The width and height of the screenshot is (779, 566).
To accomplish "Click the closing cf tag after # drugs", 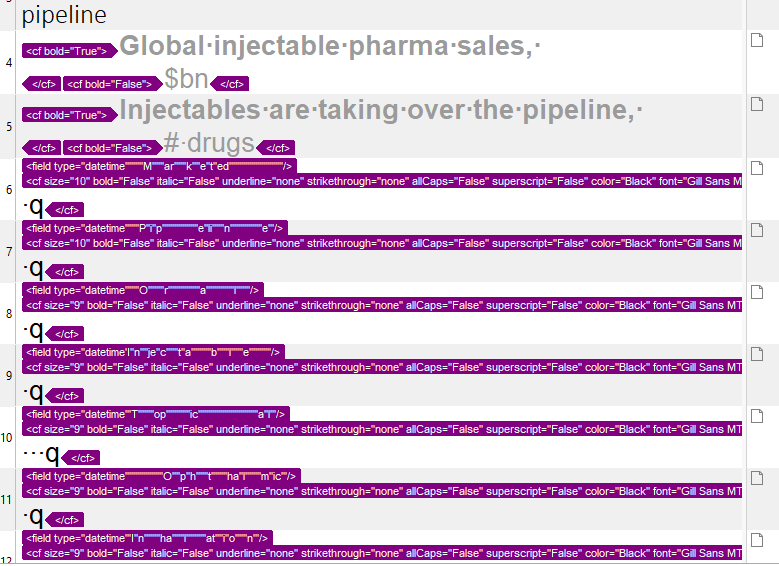I will 276,148.
